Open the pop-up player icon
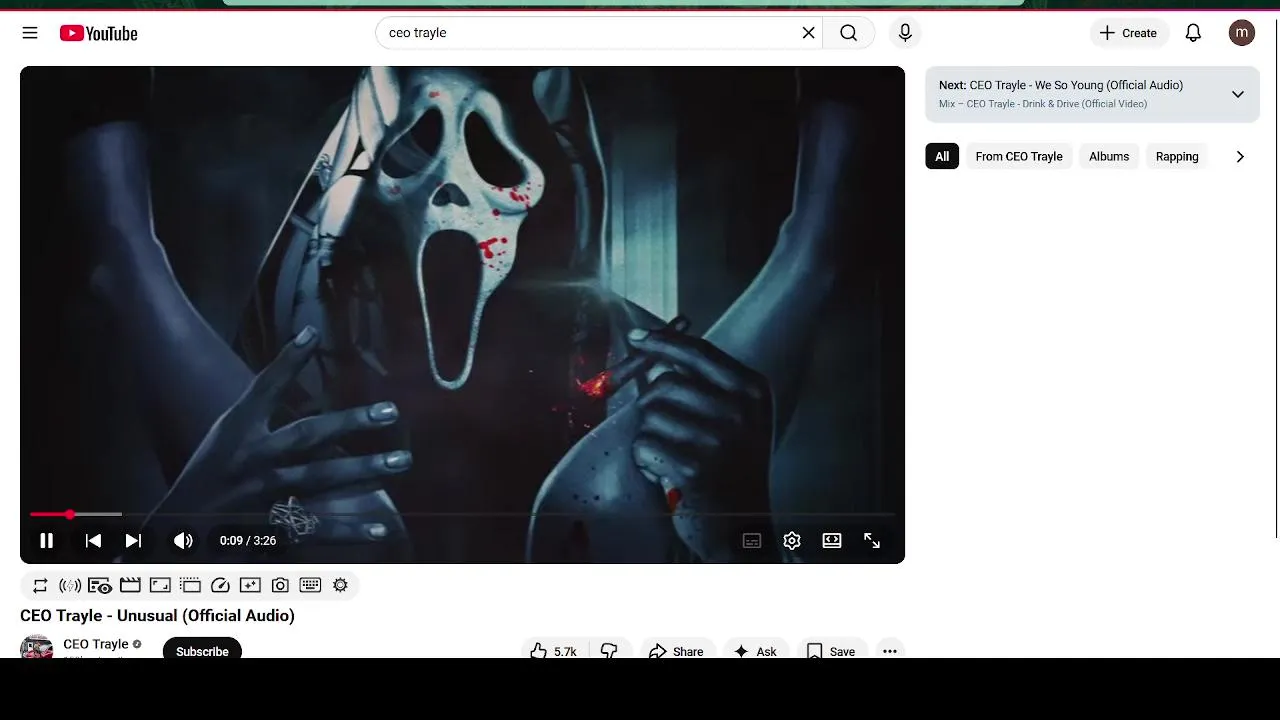Screen dimensions: 1280x720 (190, 585)
